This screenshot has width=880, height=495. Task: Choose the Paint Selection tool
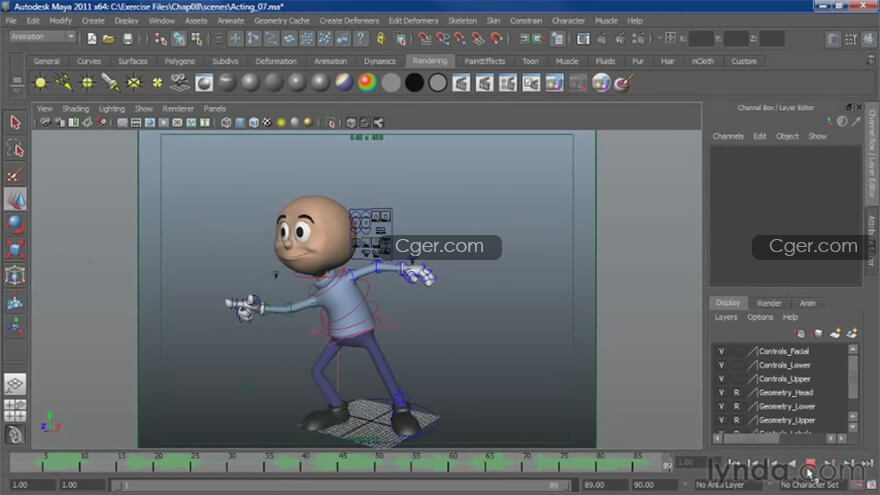pyautogui.click(x=15, y=175)
